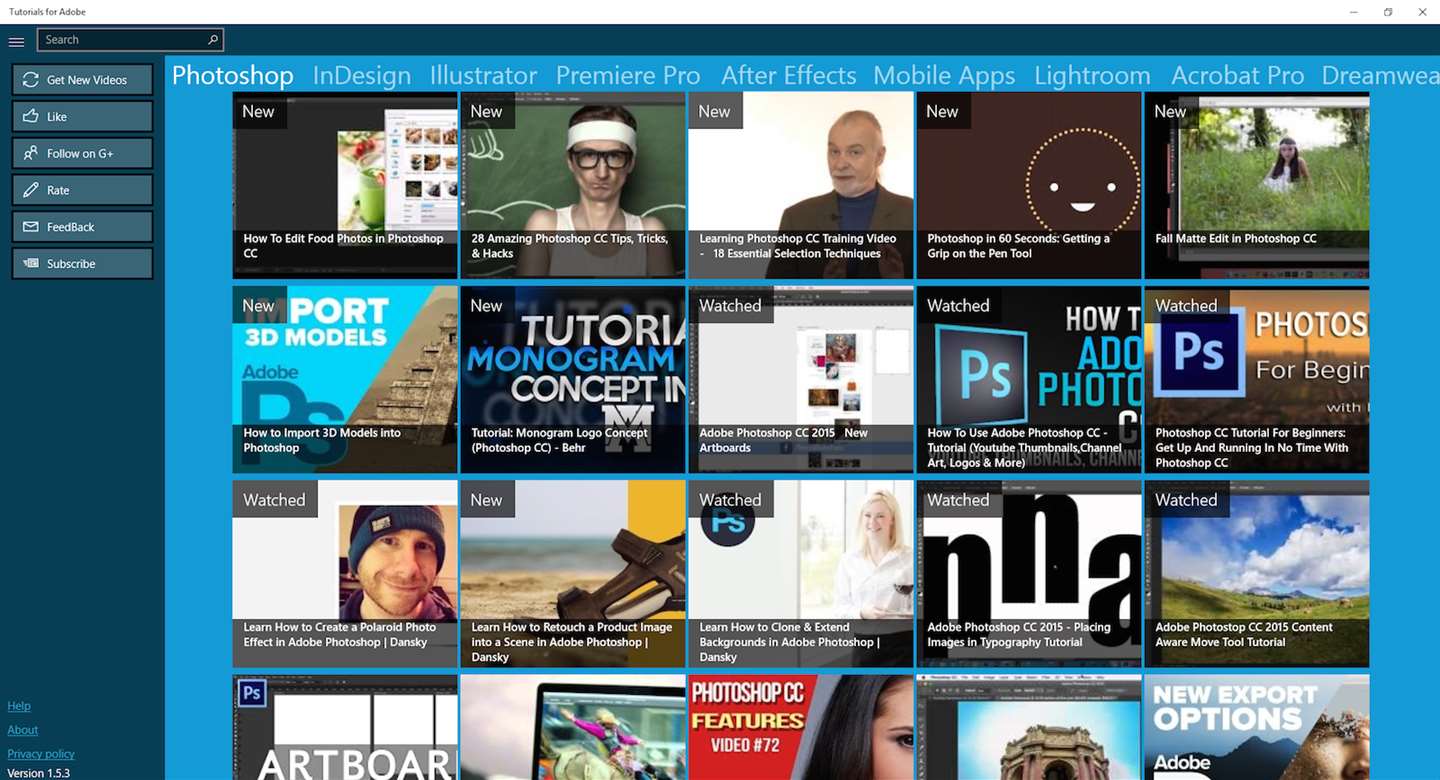The width and height of the screenshot is (1440, 780).
Task: Open Photoshop CC Tutorial For Beginners video
Action: tap(1257, 380)
